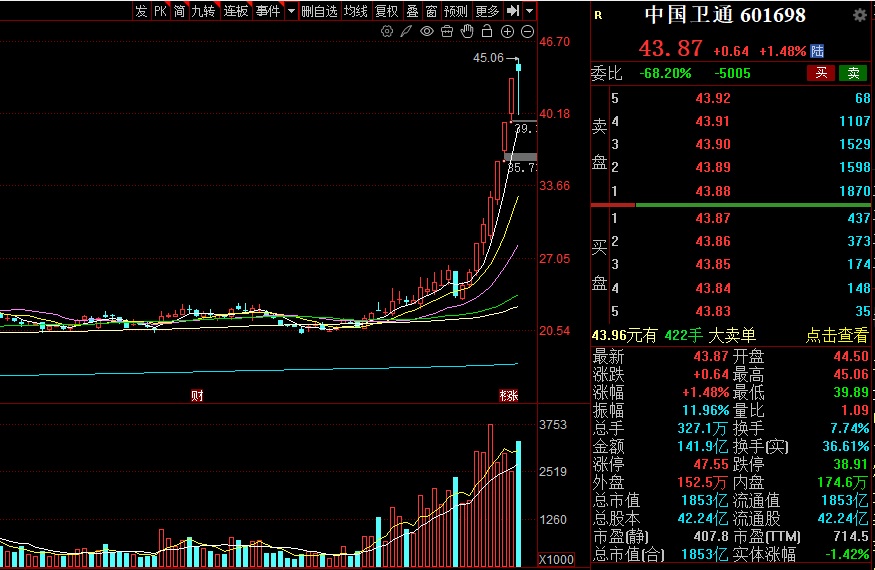
Task: Open the 复权 menu item
Action: tap(386, 11)
